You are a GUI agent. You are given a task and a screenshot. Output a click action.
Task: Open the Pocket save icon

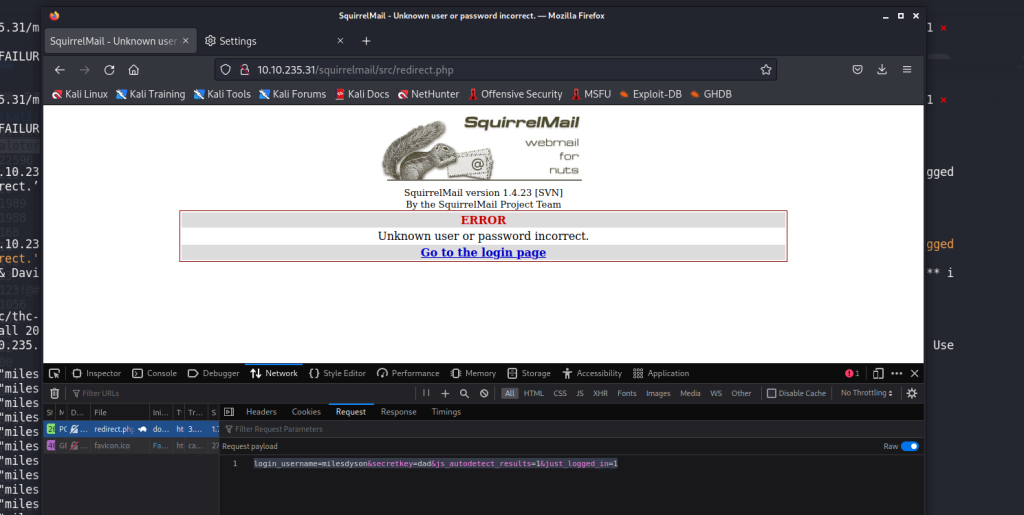[x=857, y=70]
